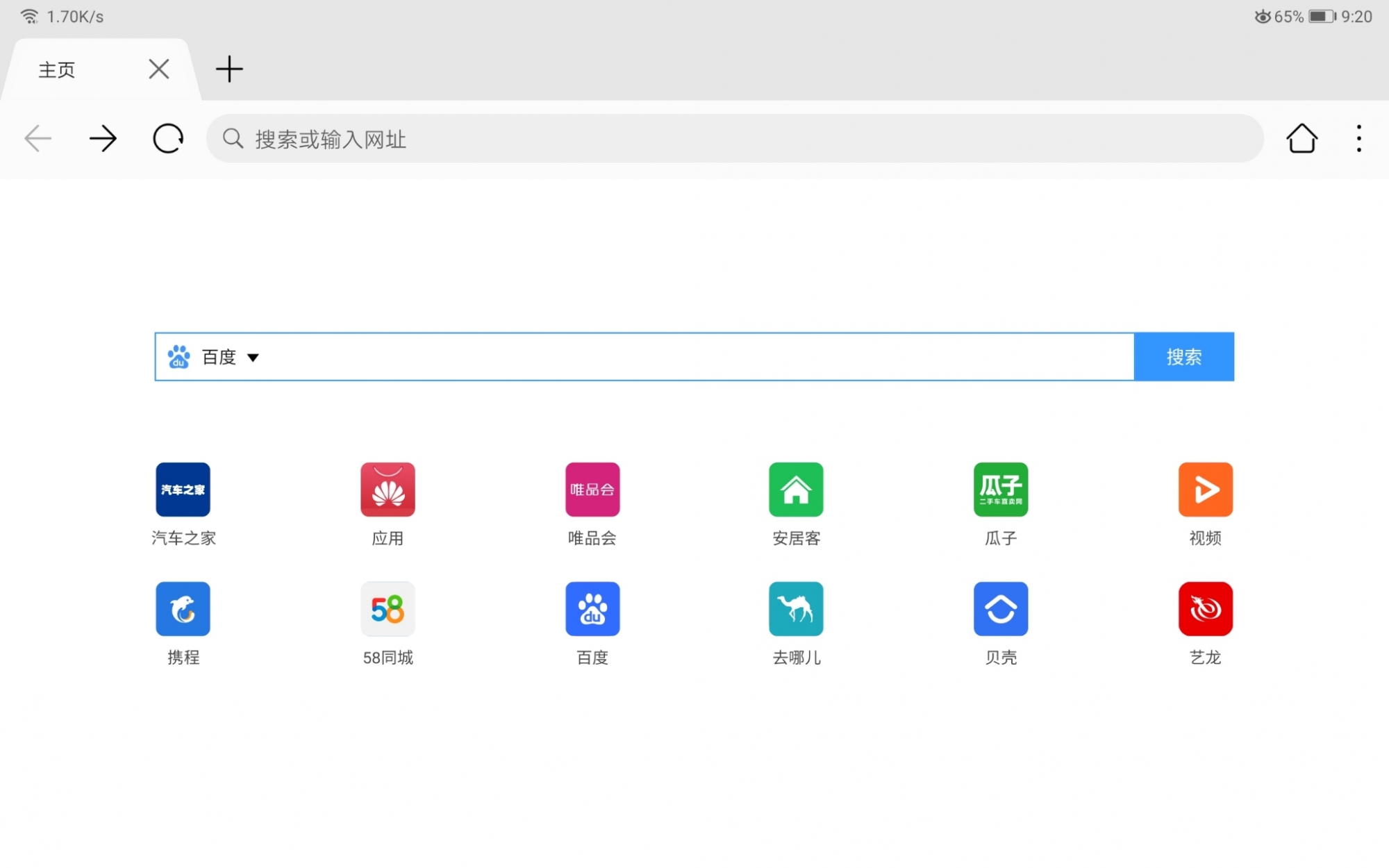Image resolution: width=1389 pixels, height=868 pixels.
Task: Open the Huawei 应用 app store icon
Action: [388, 490]
